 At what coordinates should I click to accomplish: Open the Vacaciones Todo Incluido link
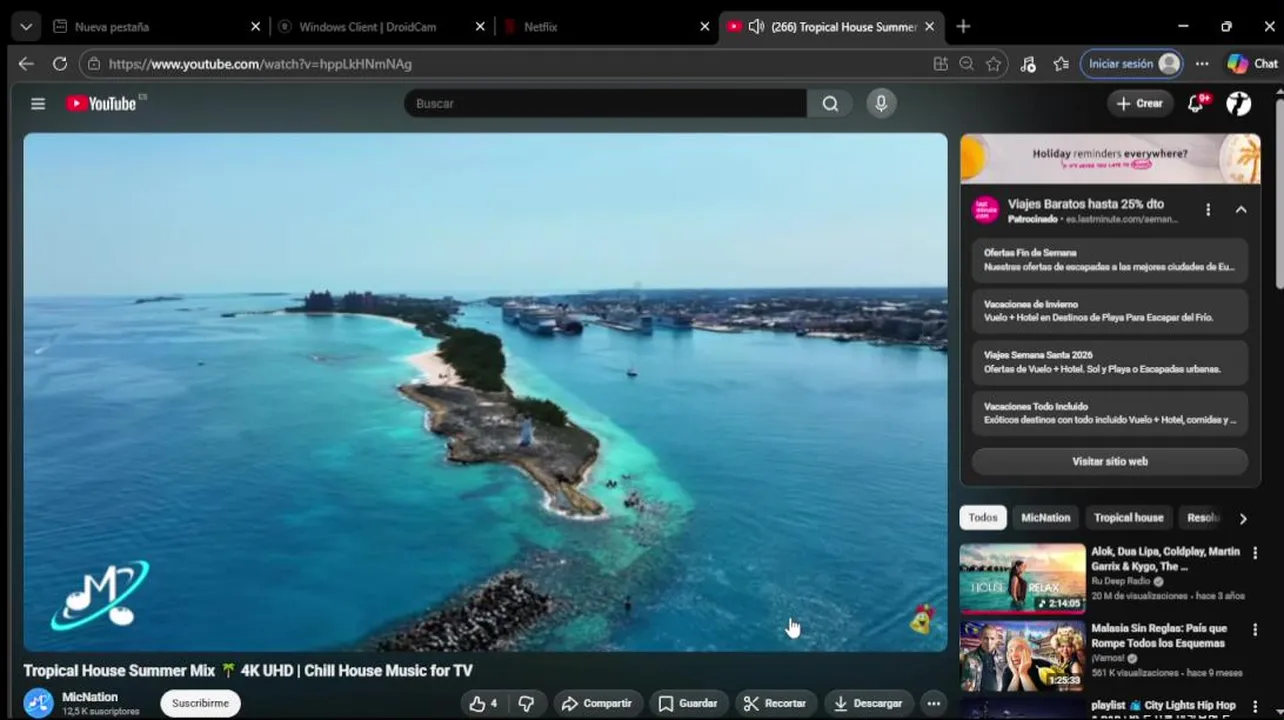click(x=1110, y=413)
